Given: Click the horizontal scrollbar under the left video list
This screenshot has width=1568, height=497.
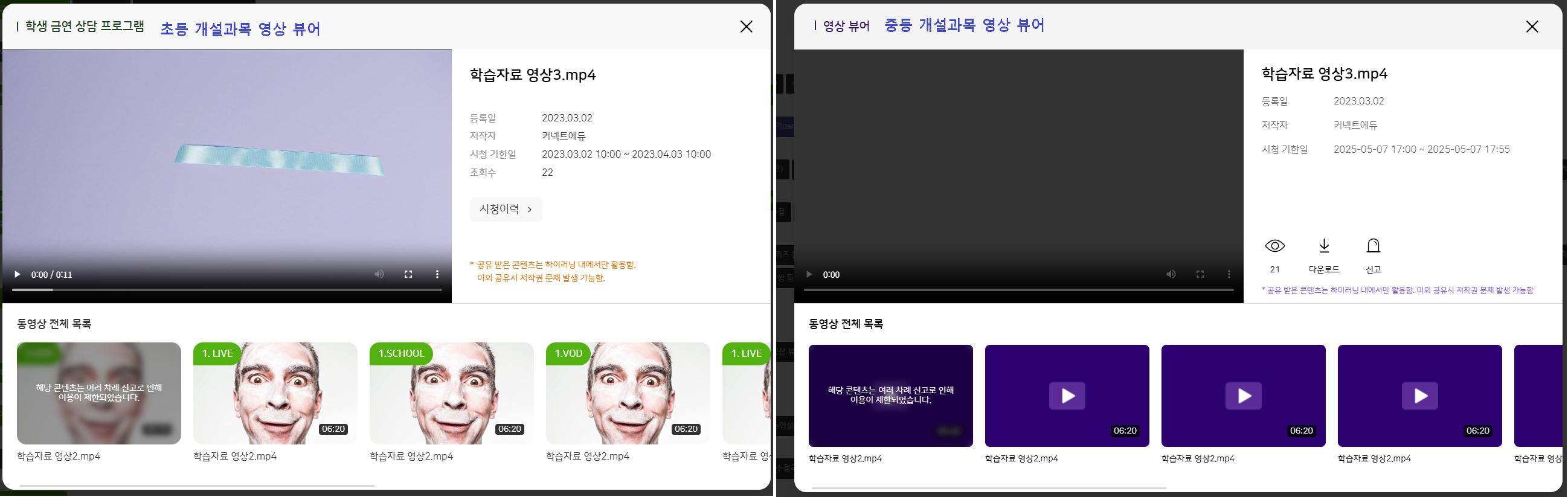Looking at the screenshot, I should click(197, 486).
